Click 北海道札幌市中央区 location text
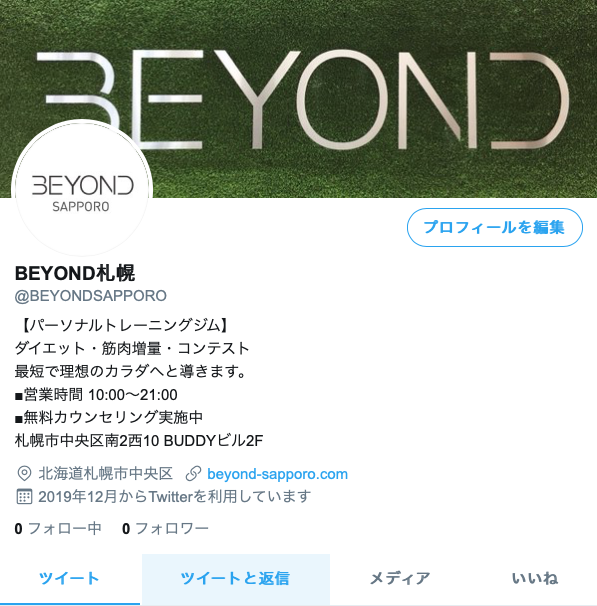This screenshot has width=597, height=606. 105,474
